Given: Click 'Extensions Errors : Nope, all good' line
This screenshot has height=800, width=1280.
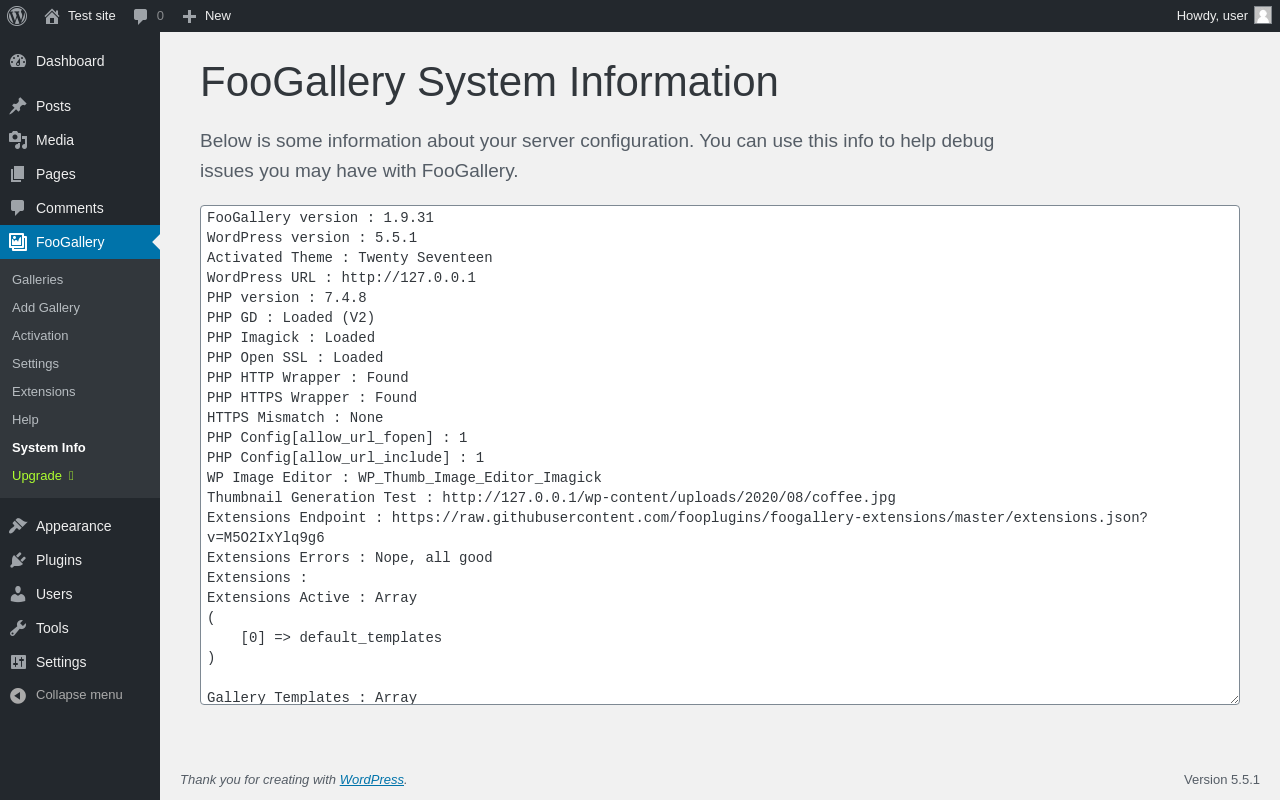Looking at the screenshot, I should point(350,558).
